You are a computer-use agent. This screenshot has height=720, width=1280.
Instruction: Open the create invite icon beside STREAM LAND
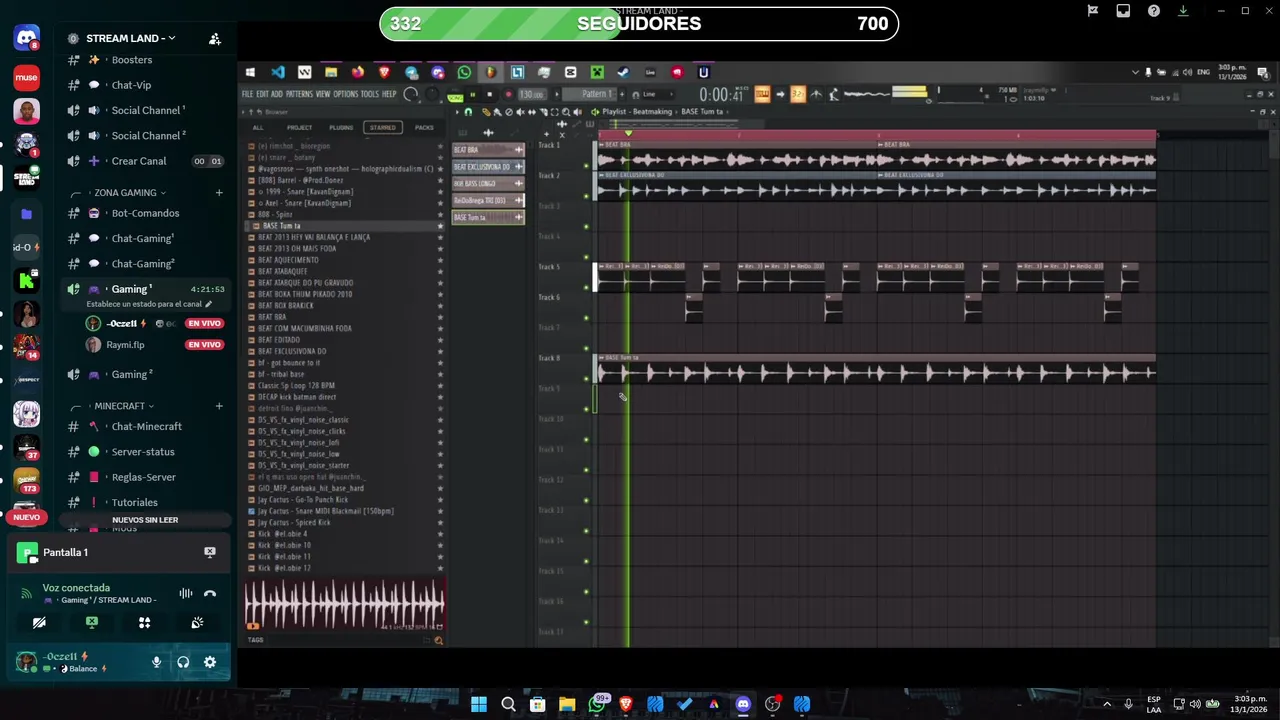click(x=214, y=39)
